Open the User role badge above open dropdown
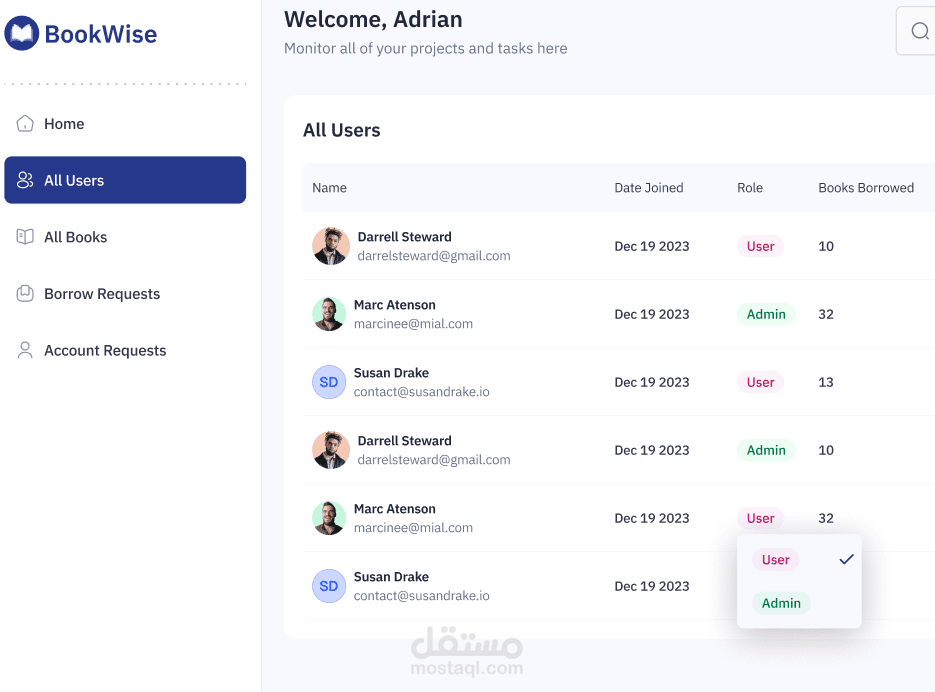The width and height of the screenshot is (935, 692). (x=760, y=518)
